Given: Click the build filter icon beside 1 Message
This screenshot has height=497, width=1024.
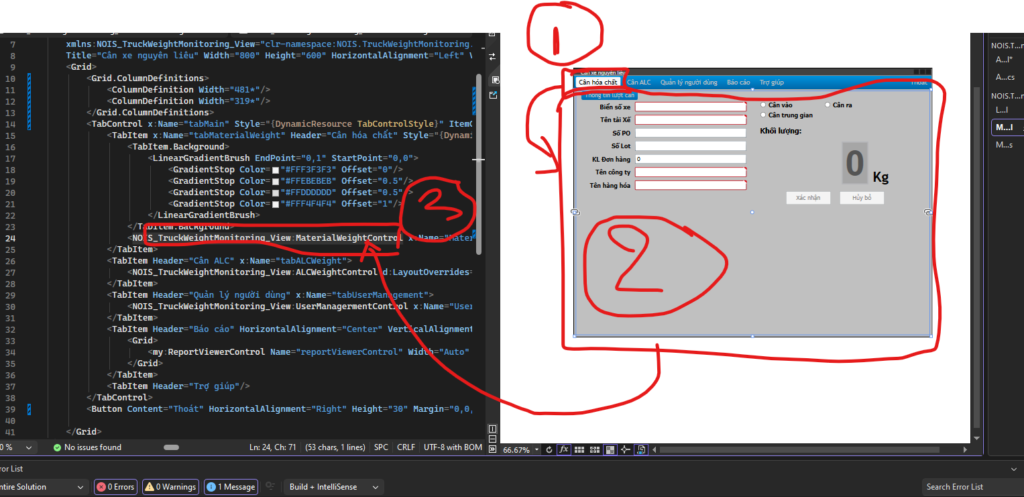Looking at the screenshot, I should [x=267, y=486].
